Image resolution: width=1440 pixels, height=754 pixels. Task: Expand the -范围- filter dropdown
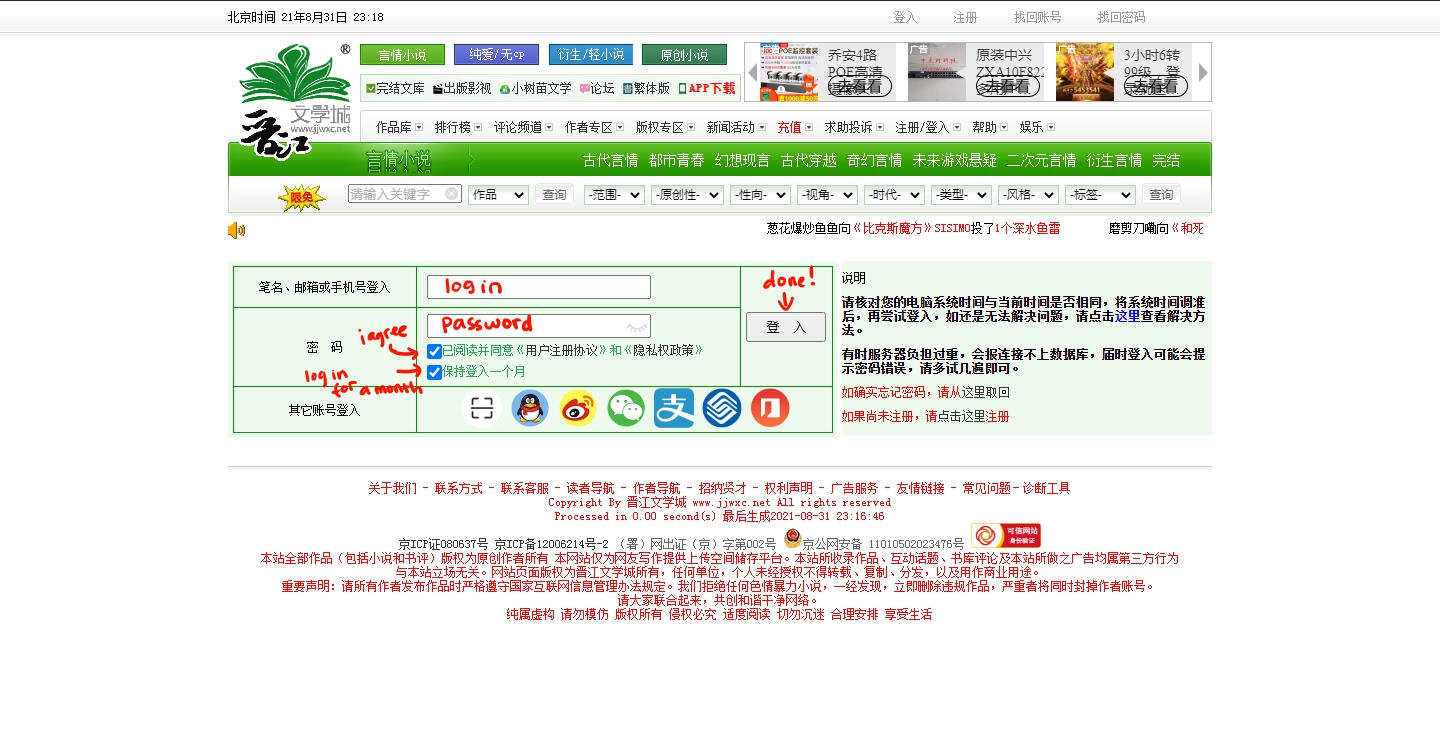614,195
